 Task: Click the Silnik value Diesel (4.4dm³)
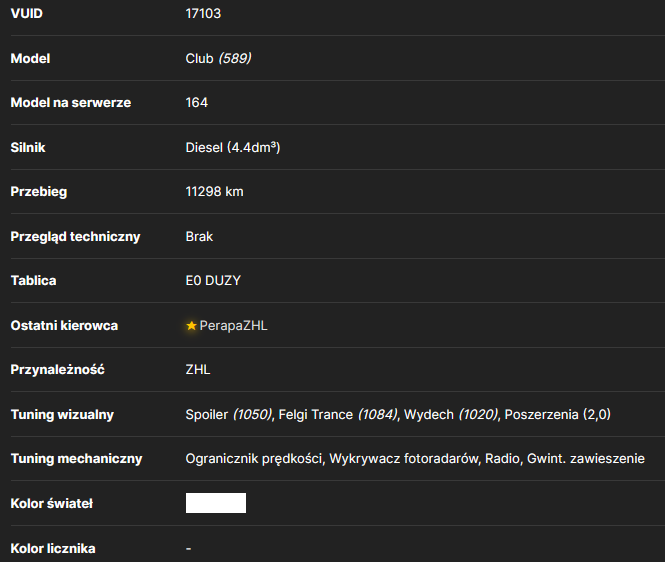233,148
